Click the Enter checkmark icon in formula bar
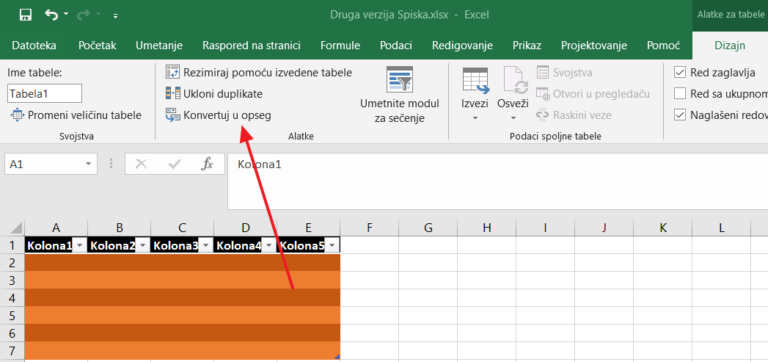 [174, 164]
